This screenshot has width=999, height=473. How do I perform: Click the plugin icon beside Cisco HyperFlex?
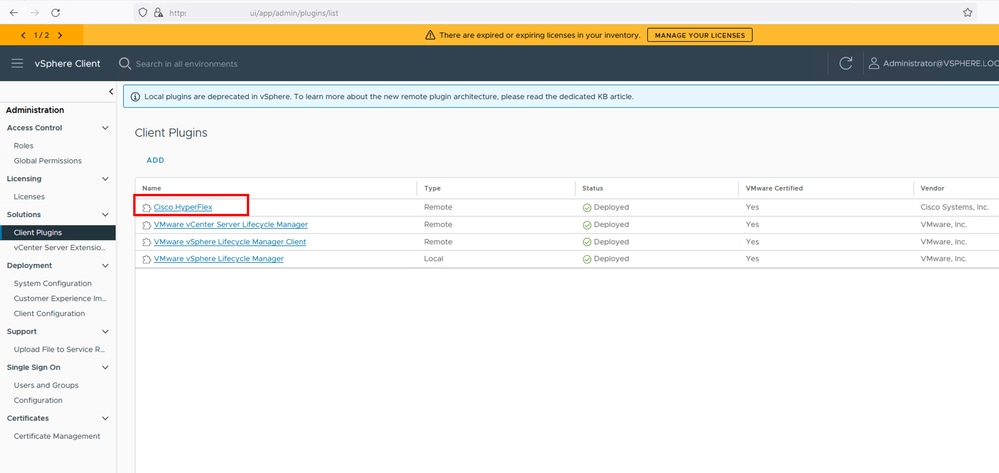[x=147, y=208]
